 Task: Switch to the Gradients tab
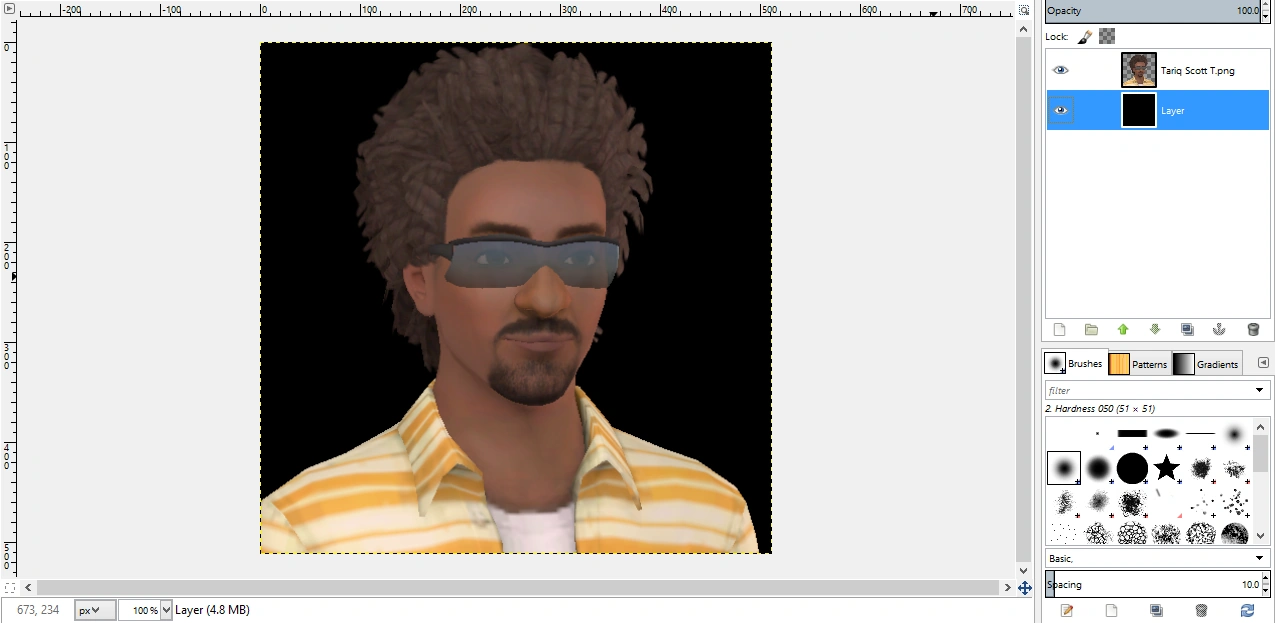(1207, 364)
